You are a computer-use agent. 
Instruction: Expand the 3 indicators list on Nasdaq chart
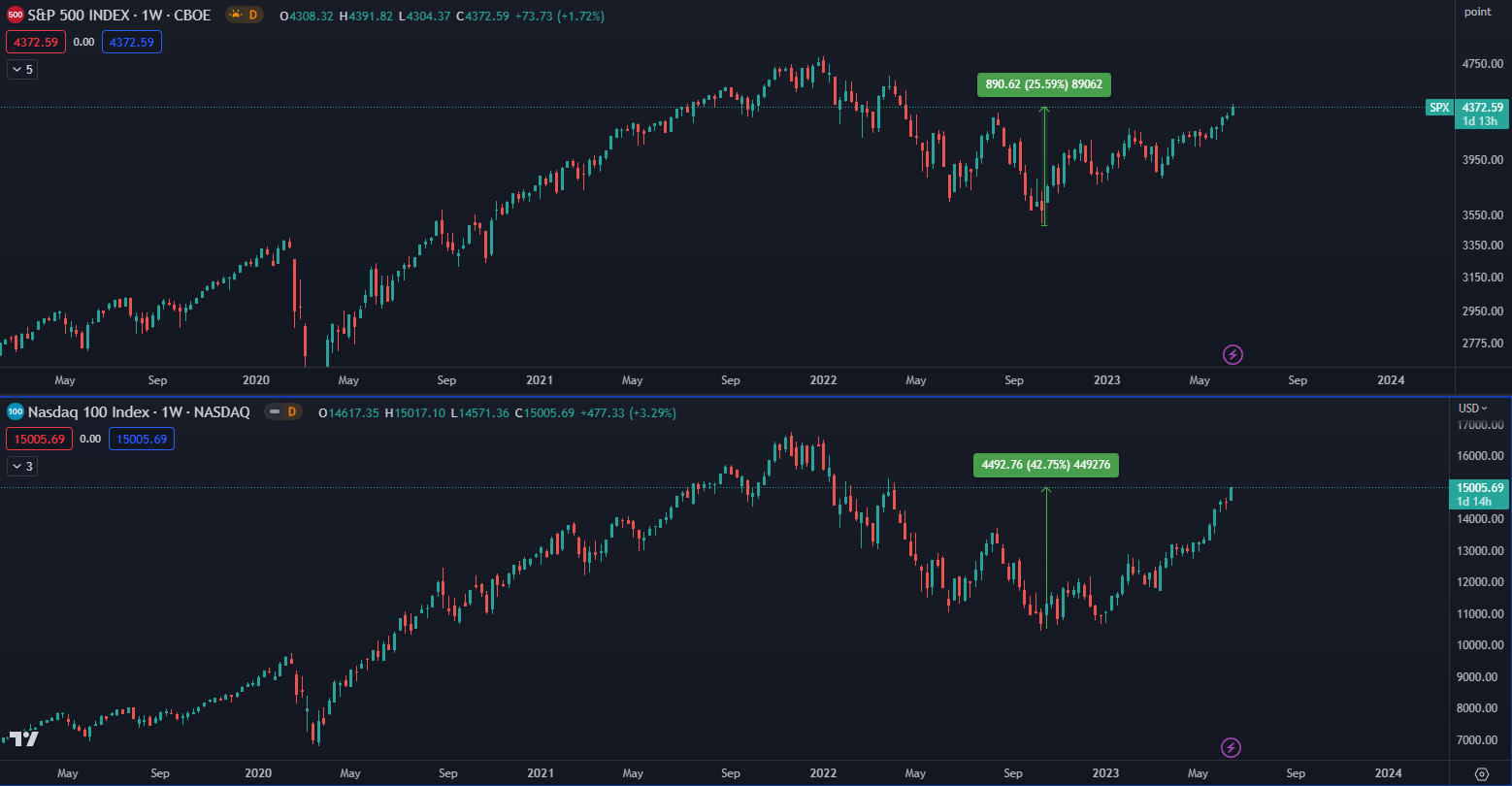point(22,467)
